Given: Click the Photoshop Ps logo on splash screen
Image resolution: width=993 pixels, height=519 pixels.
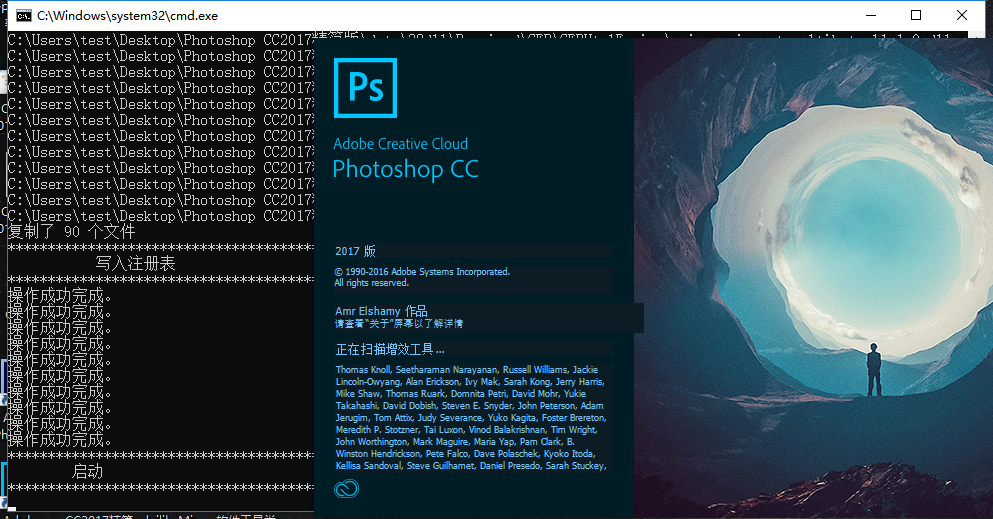Looking at the screenshot, I should [x=365, y=88].
